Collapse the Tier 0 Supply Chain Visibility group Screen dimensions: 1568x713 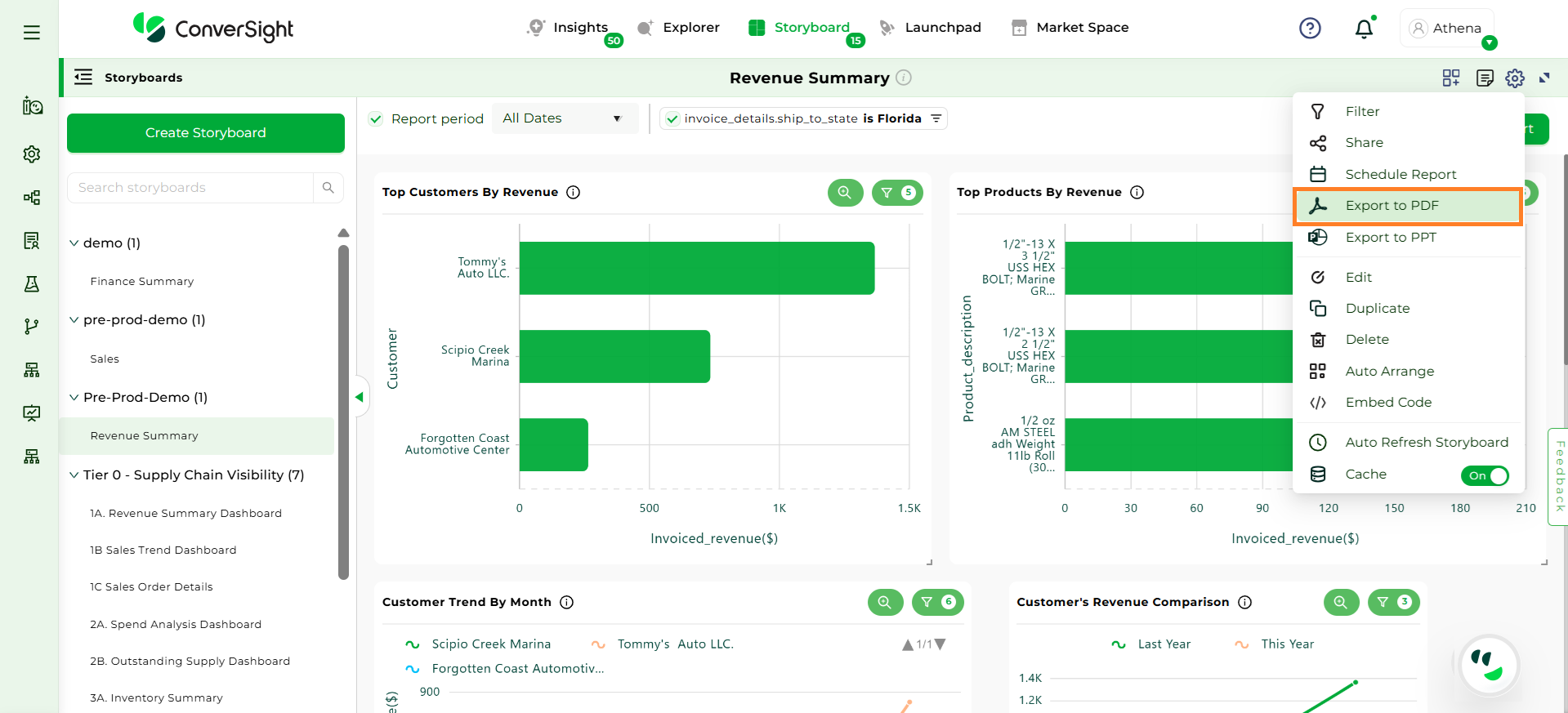74,475
